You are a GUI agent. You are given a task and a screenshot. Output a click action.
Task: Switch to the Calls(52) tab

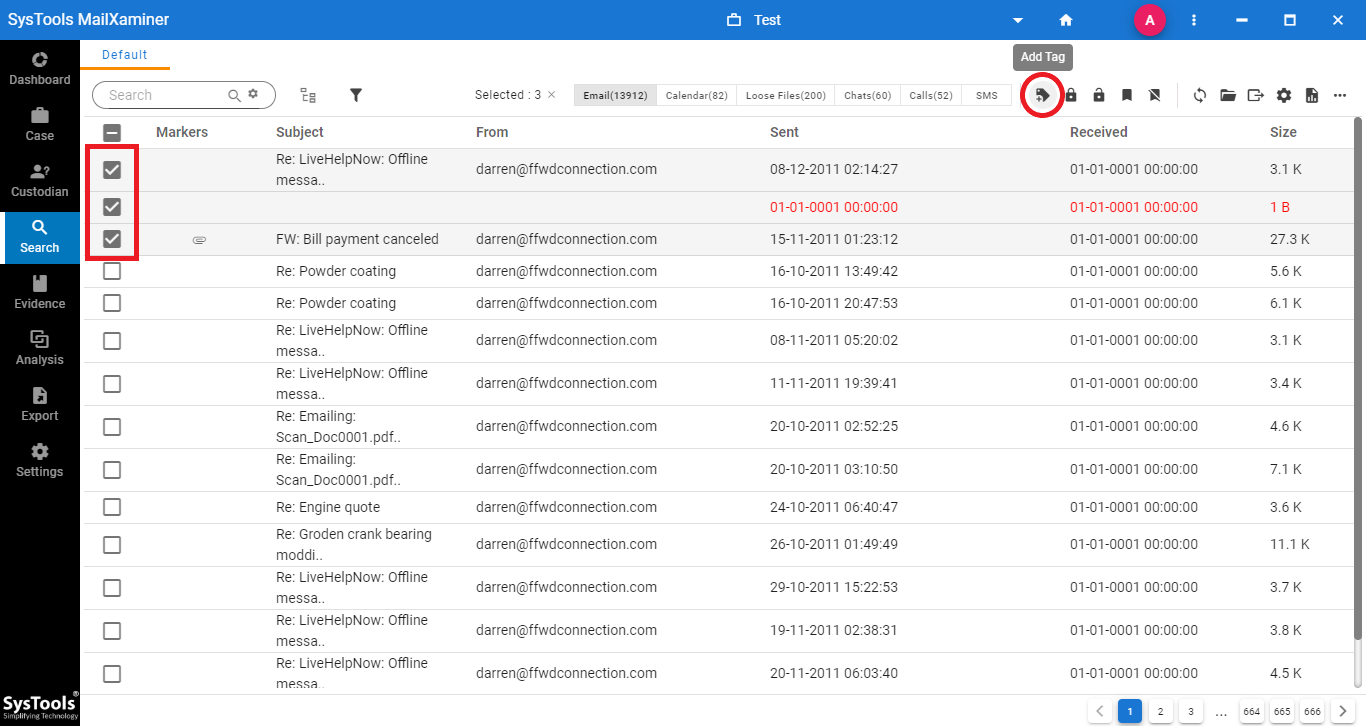click(930, 95)
